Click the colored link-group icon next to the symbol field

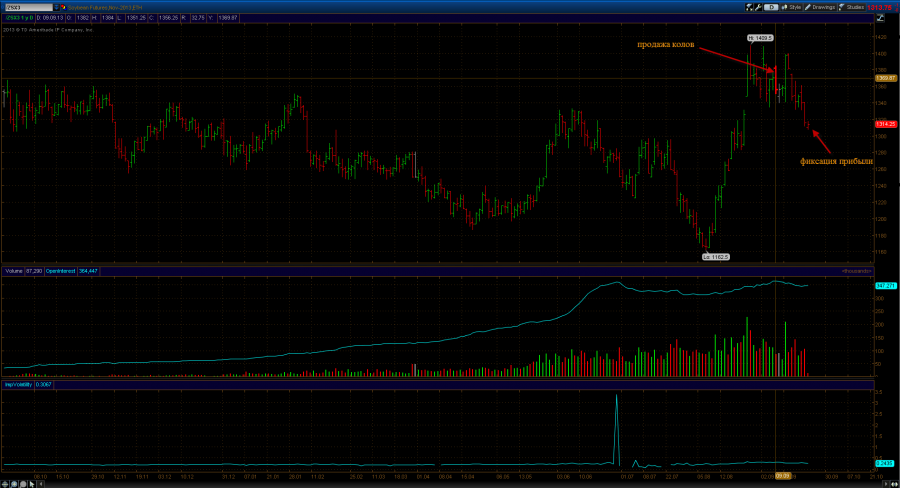64,7
